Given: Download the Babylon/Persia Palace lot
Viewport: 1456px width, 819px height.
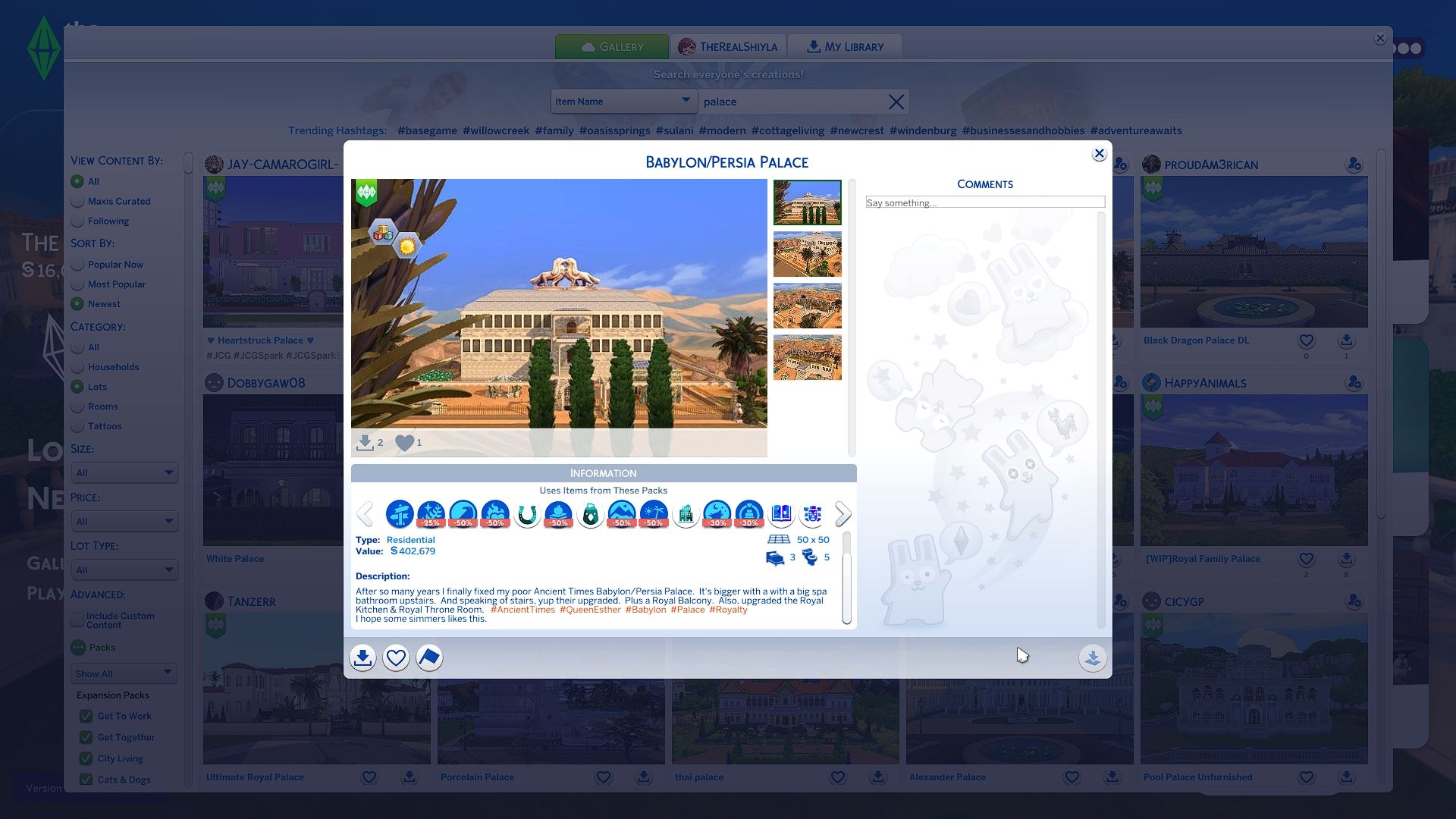Looking at the screenshot, I should coord(362,657).
